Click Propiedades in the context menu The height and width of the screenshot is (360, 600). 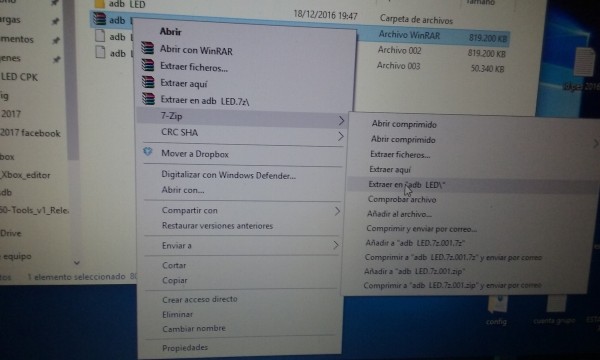[185, 347]
